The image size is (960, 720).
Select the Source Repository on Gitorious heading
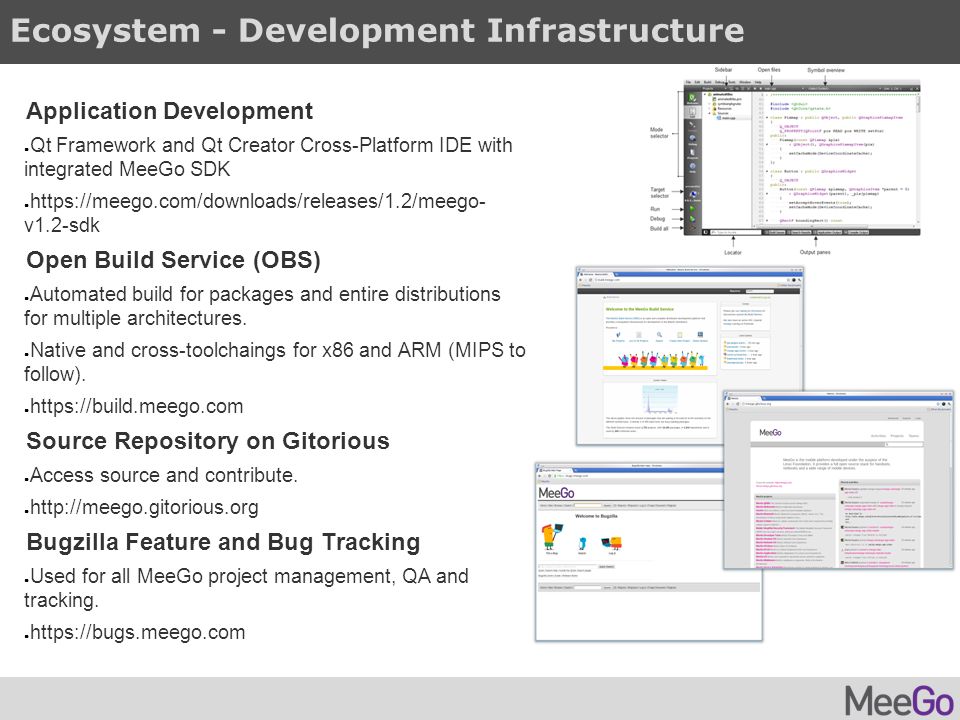click(x=208, y=441)
